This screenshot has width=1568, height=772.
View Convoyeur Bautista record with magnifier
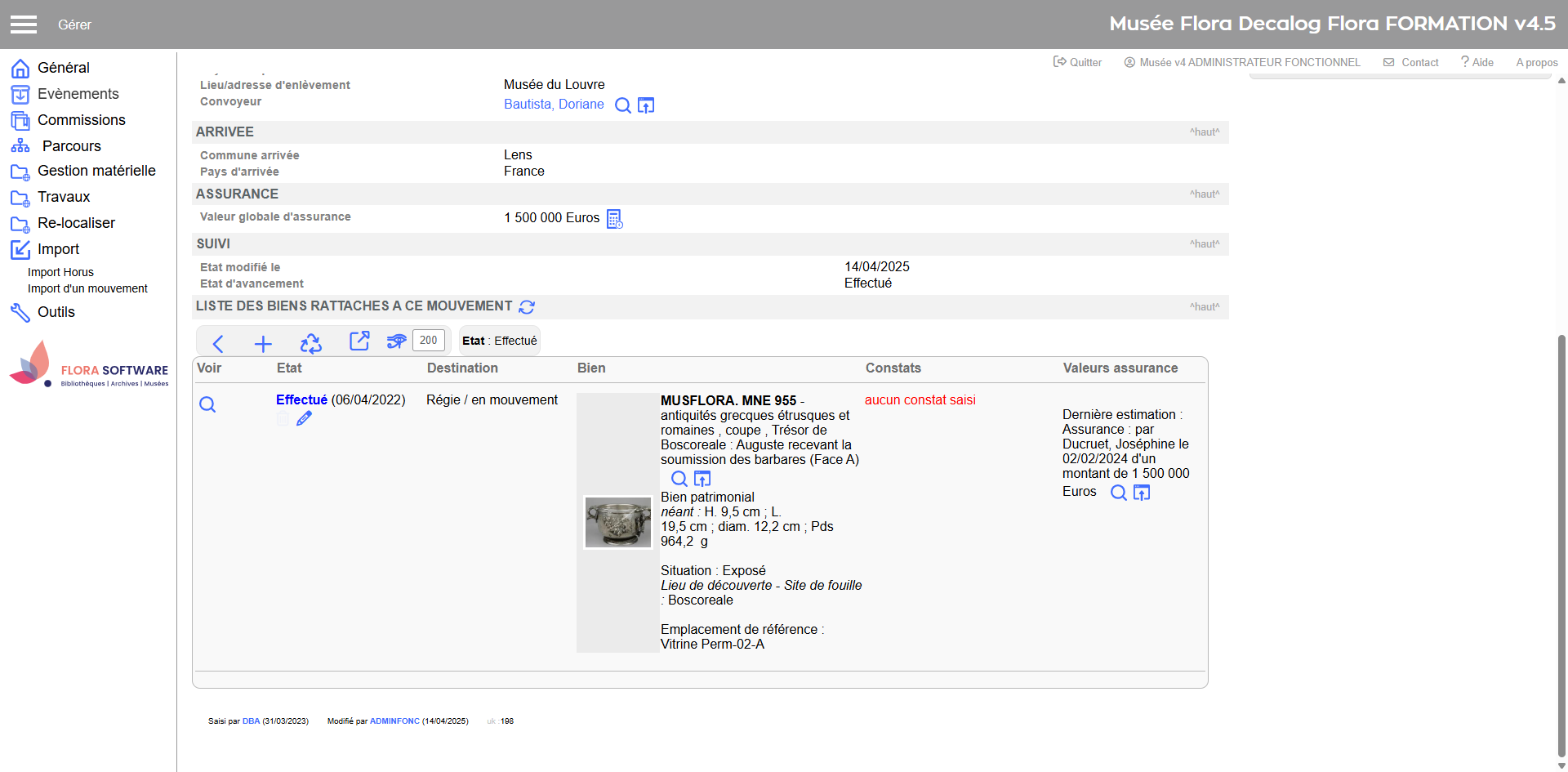tap(622, 105)
